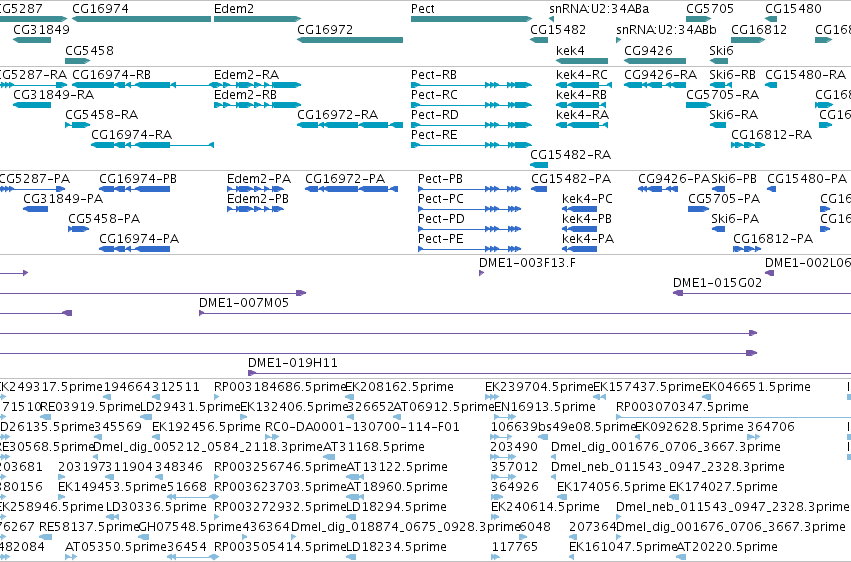Select the CG16974 gene feature
The width and height of the screenshot is (851, 562).
coord(142,19)
